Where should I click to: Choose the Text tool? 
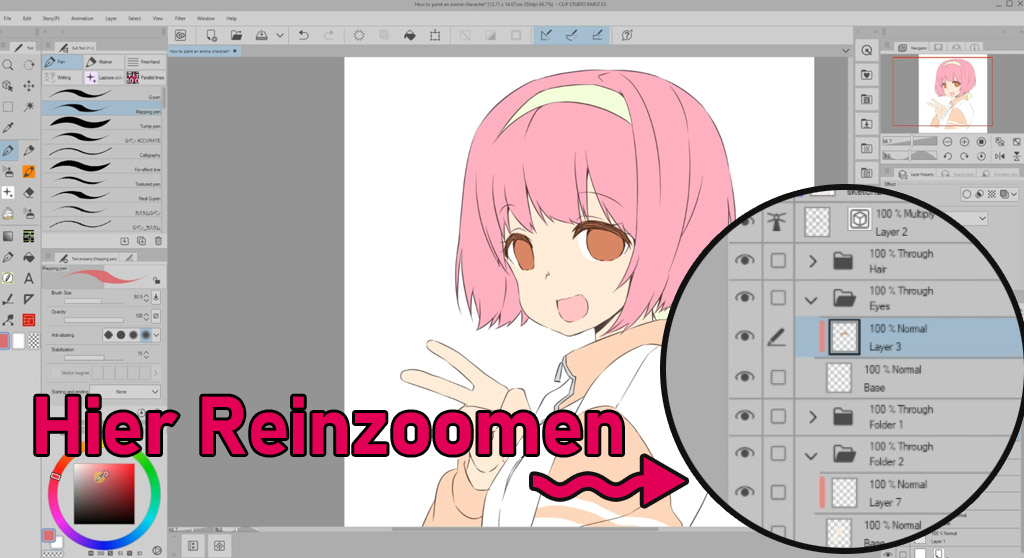coord(29,278)
